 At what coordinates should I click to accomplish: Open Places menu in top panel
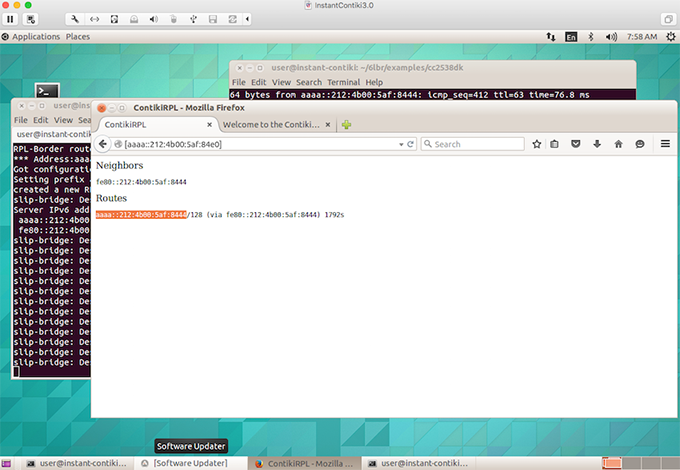pyautogui.click(x=77, y=36)
